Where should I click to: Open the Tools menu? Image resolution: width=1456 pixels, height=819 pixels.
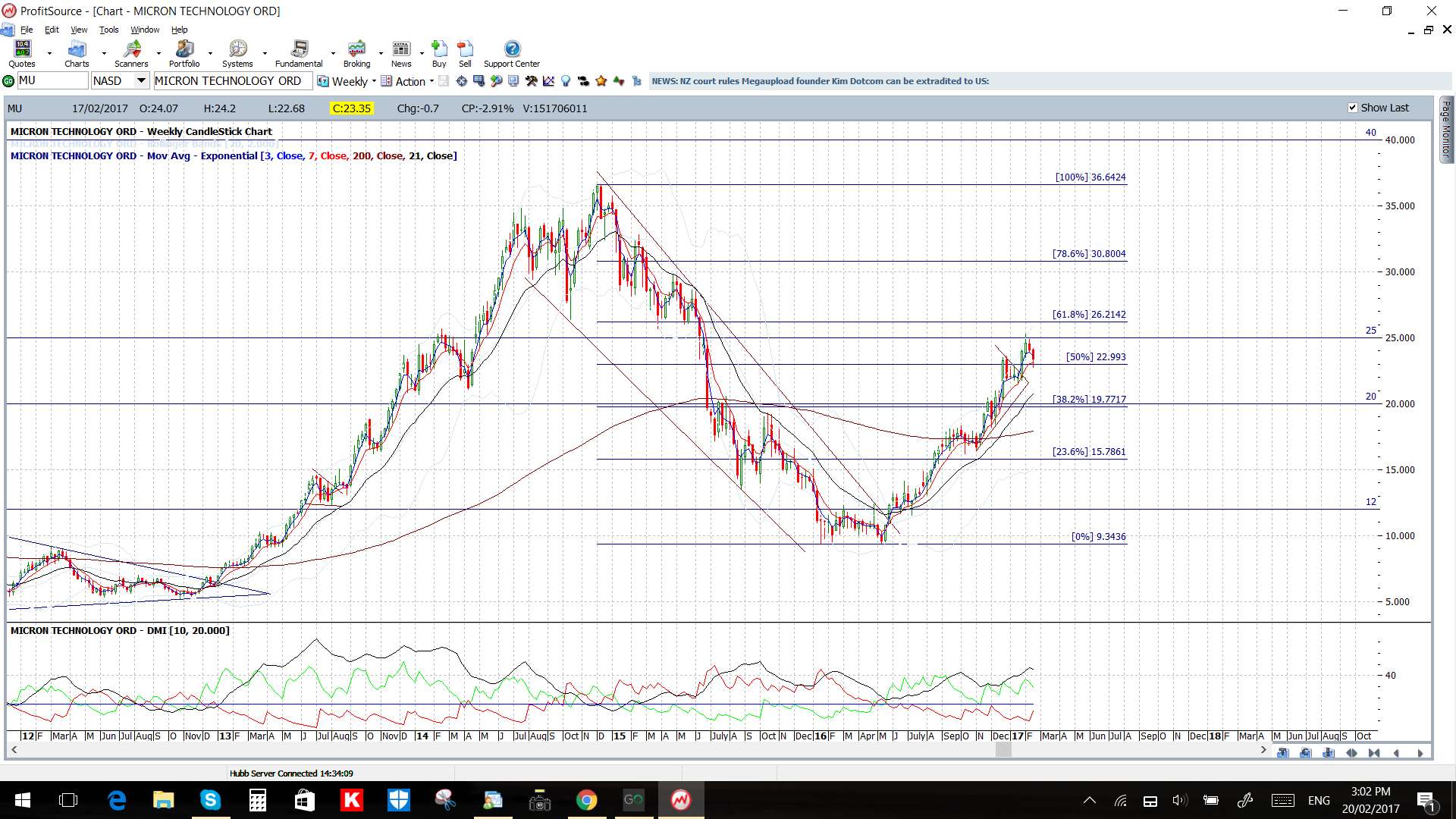pos(109,30)
